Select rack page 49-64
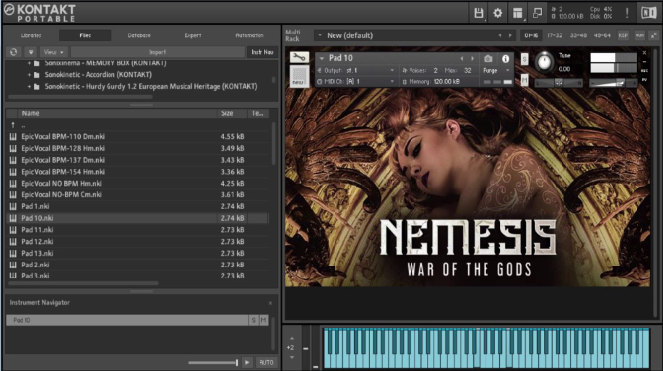 click(x=602, y=36)
